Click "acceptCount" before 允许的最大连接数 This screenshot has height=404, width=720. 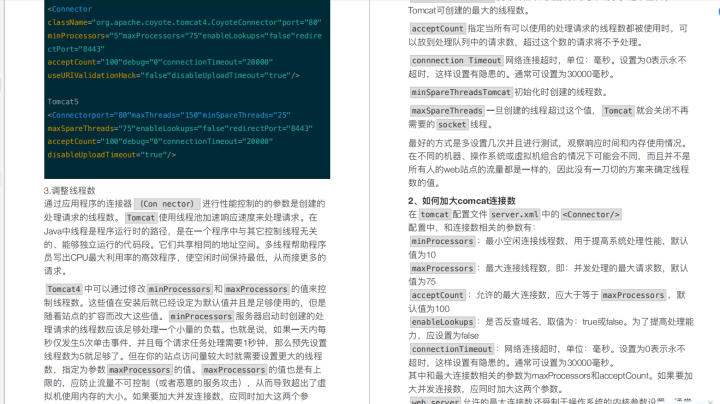click(x=438, y=295)
